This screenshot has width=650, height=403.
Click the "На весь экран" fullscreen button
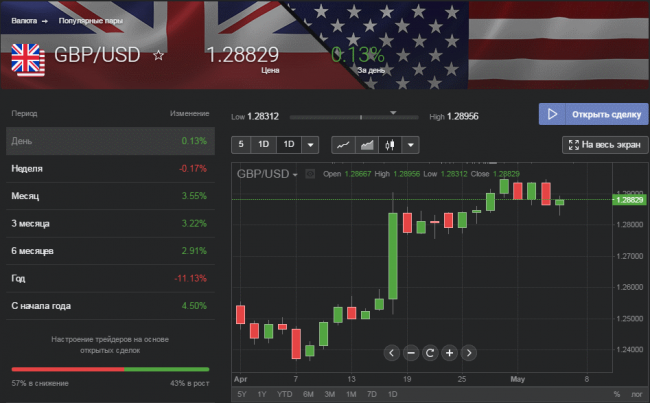click(606, 145)
